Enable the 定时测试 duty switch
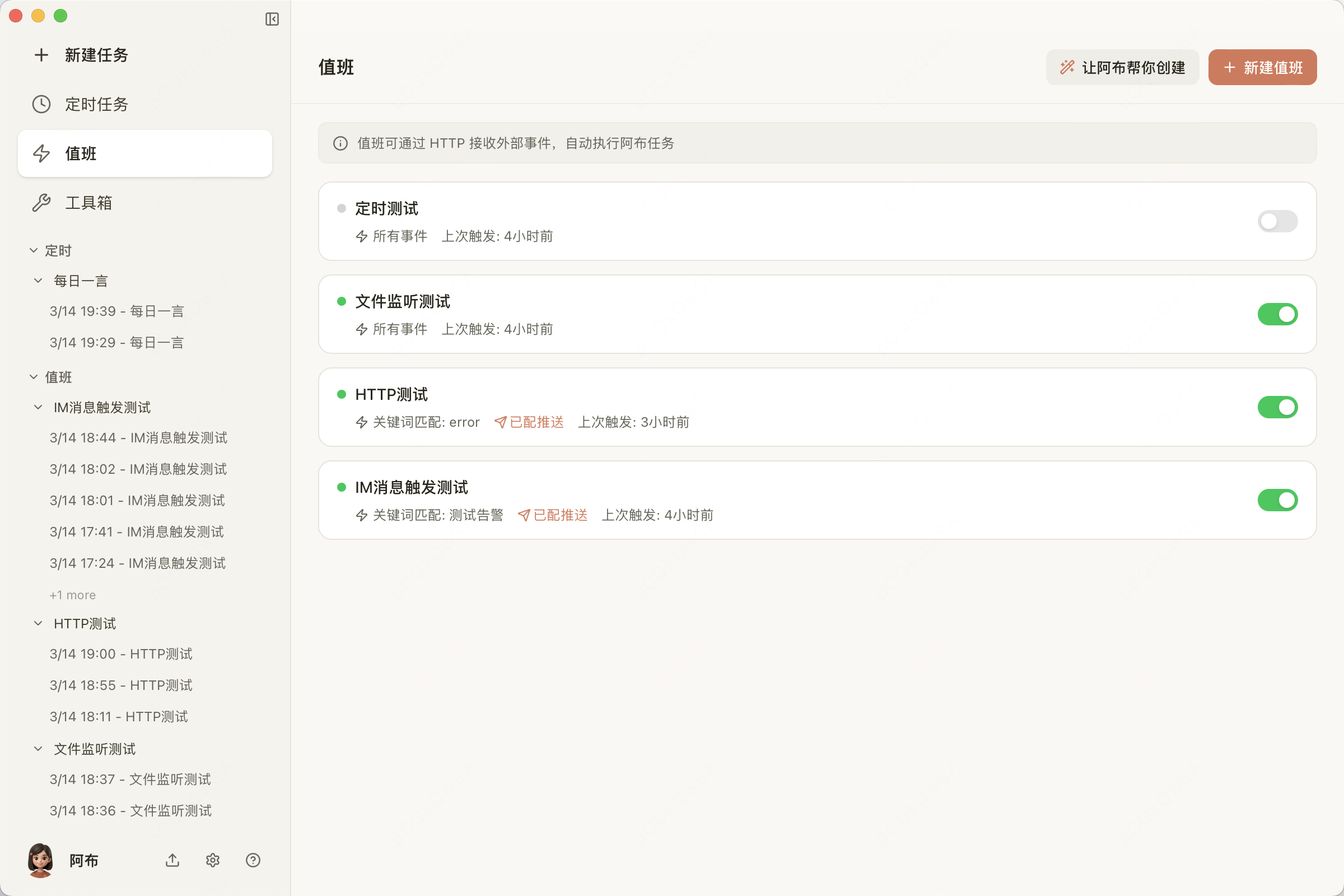 (1278, 221)
